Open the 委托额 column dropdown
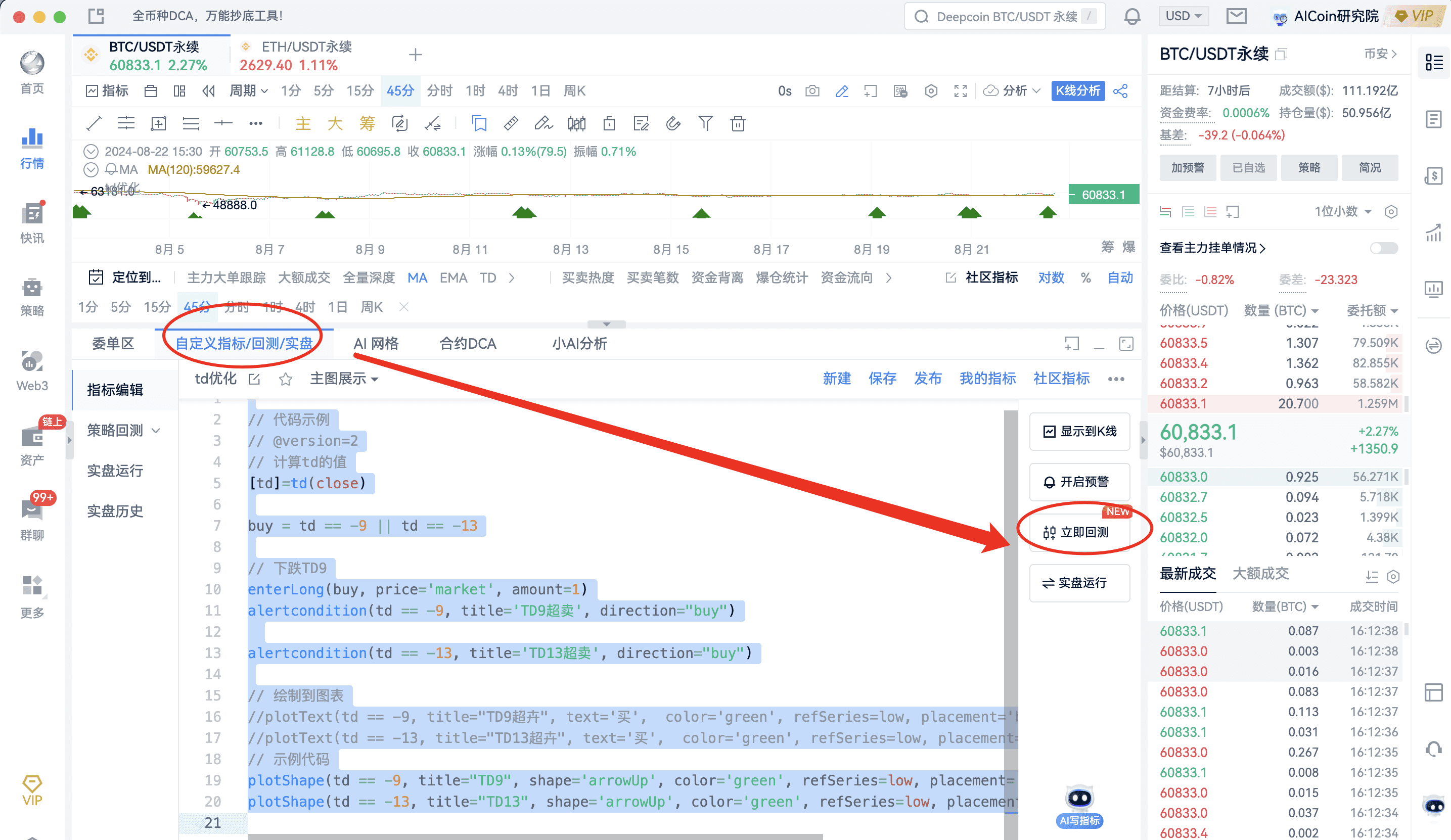The width and height of the screenshot is (1451, 840). (x=1372, y=310)
